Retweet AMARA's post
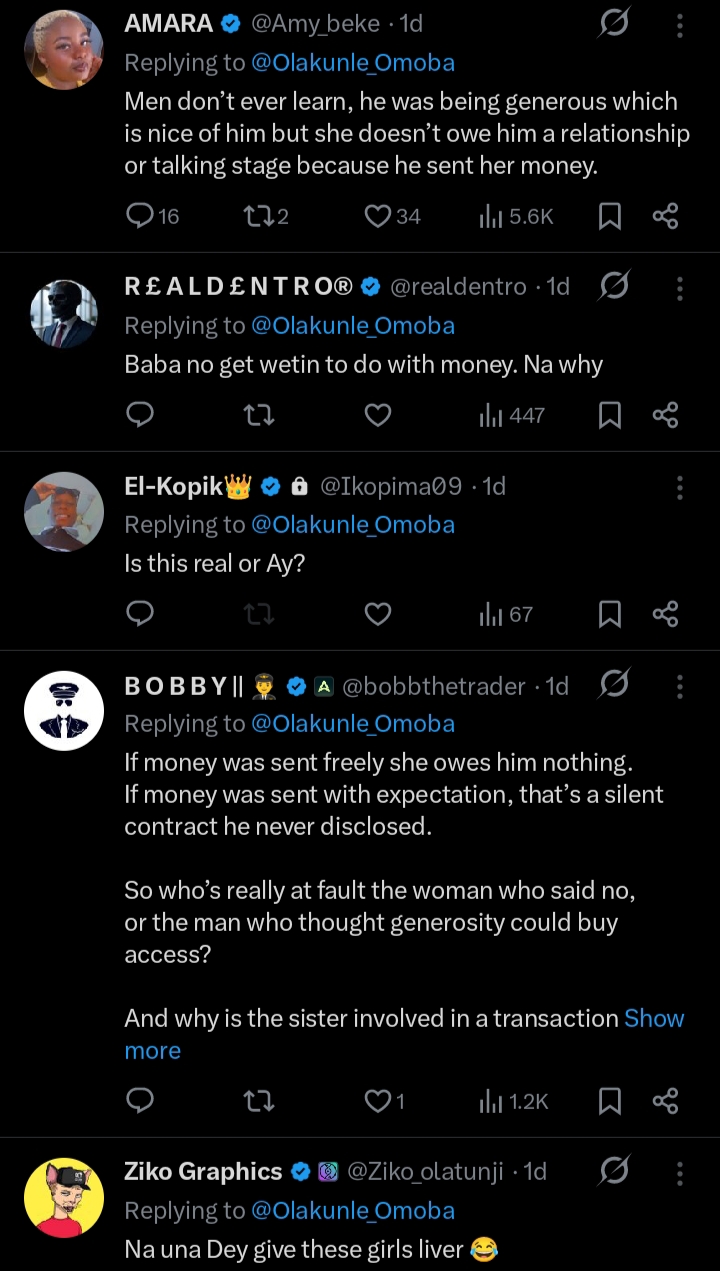Screen dimensions: 720x1271 [x=259, y=216]
